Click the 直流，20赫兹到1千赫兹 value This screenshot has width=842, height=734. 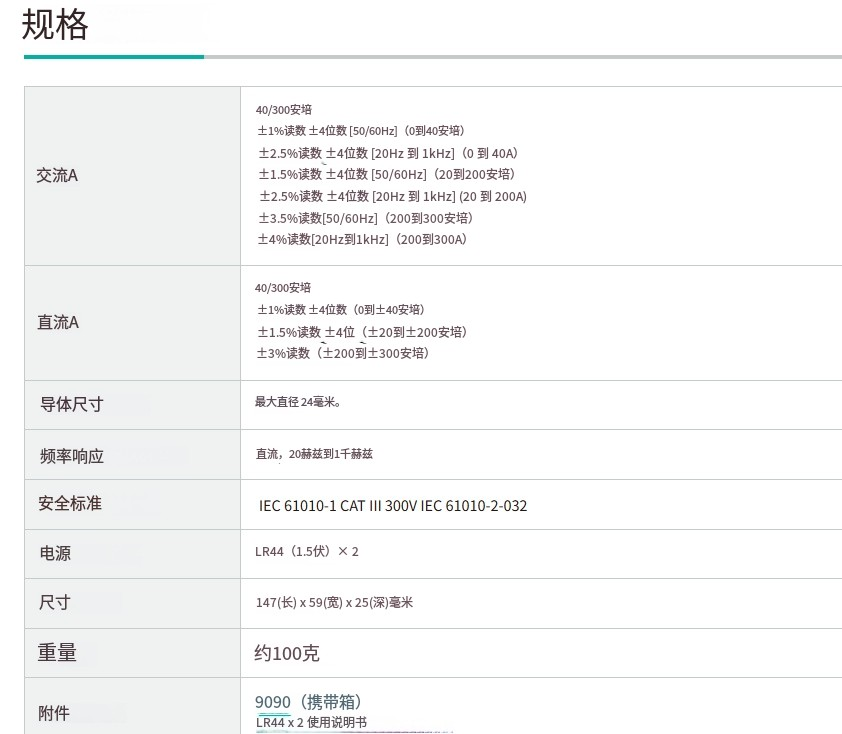[314, 453]
